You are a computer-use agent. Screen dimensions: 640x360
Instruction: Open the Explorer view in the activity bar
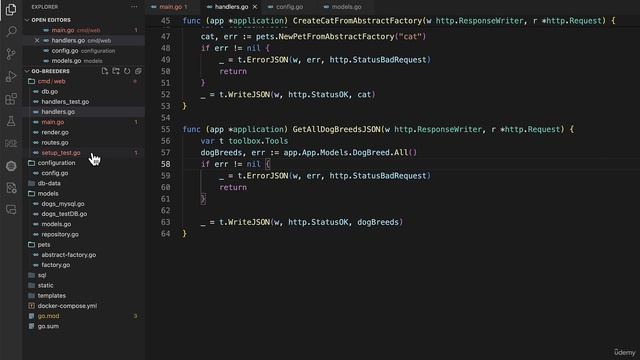(11, 9)
